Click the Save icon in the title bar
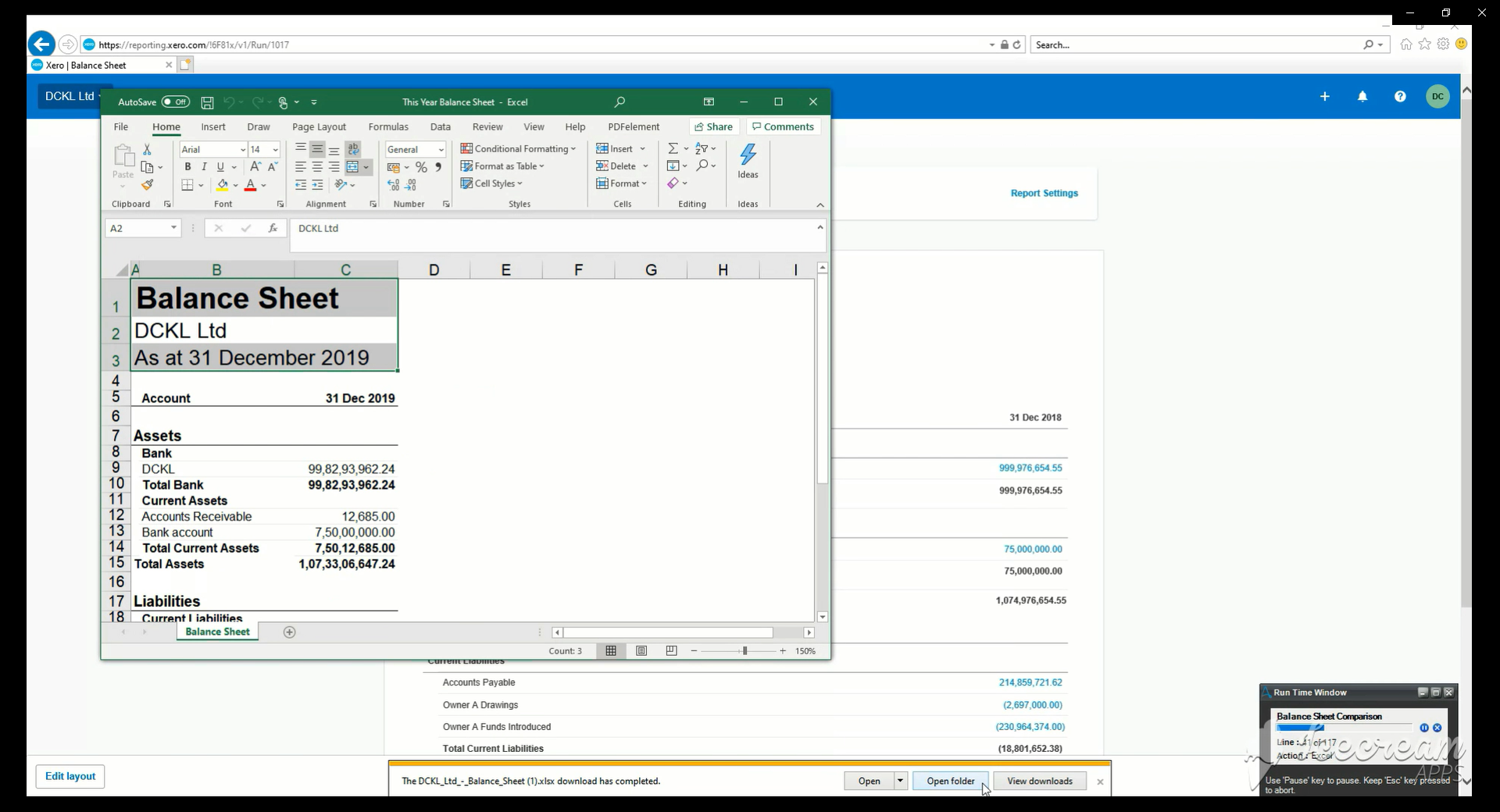The height and width of the screenshot is (812, 1500). (x=207, y=102)
